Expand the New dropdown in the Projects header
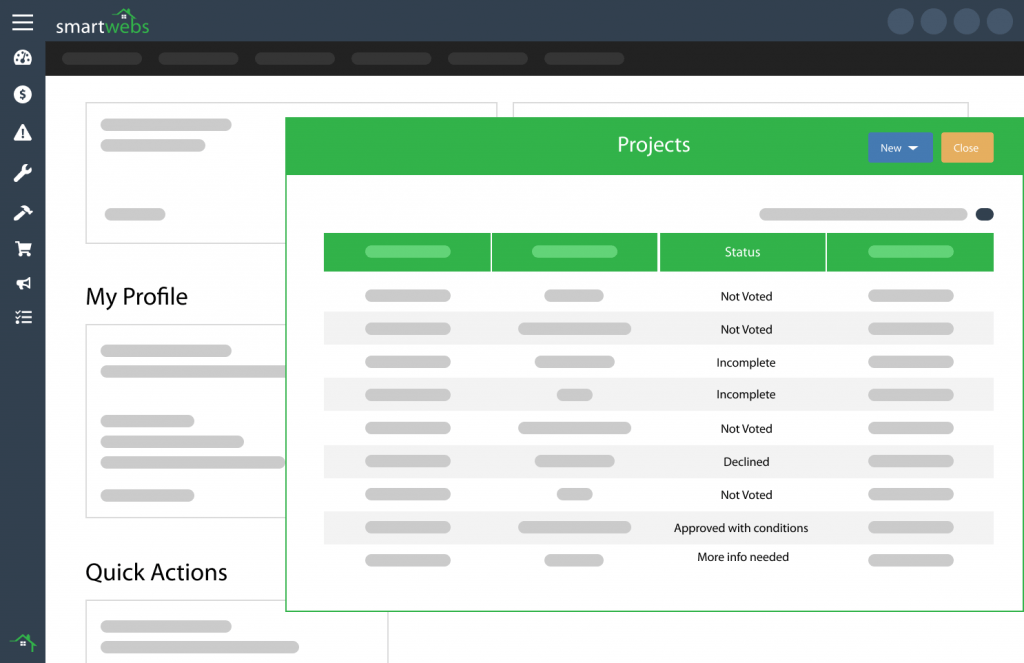The width and height of the screenshot is (1024, 663). tap(899, 146)
